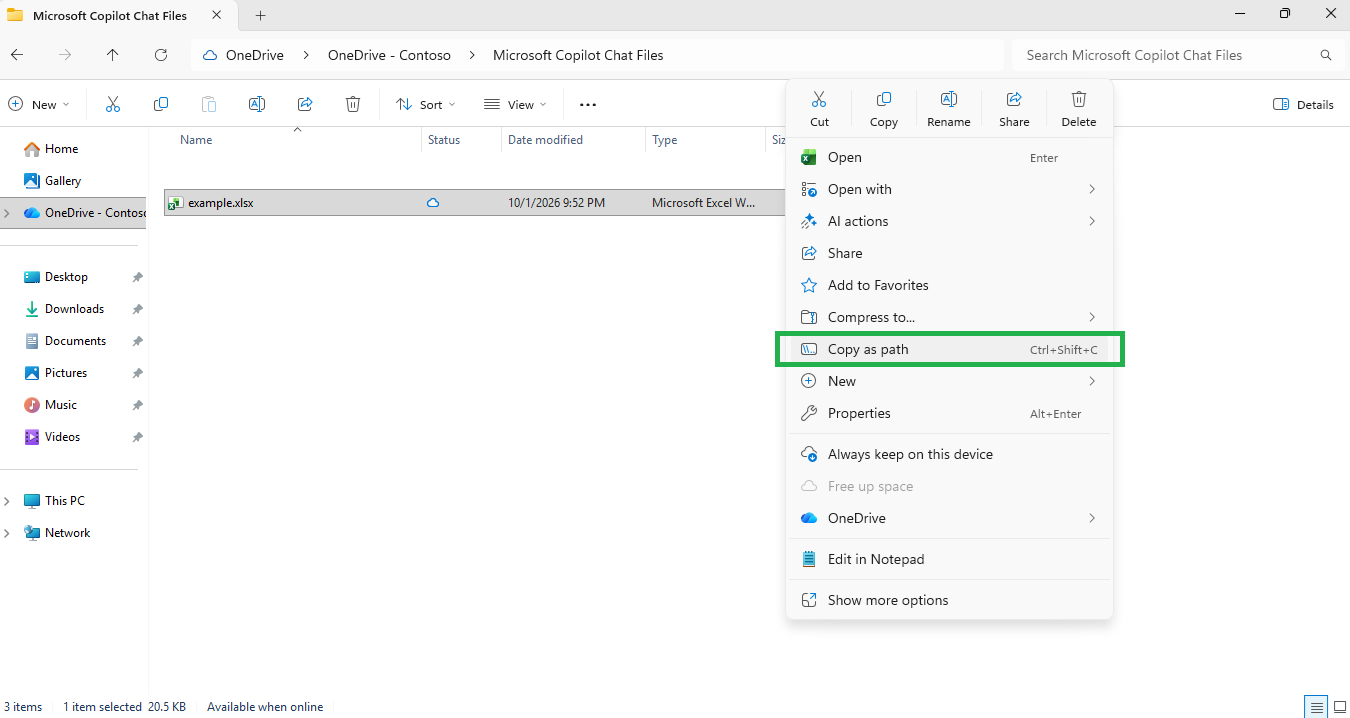The image size is (1350, 718).
Task: Click the Delete trash icon in the context menu
Action: click(x=1079, y=99)
